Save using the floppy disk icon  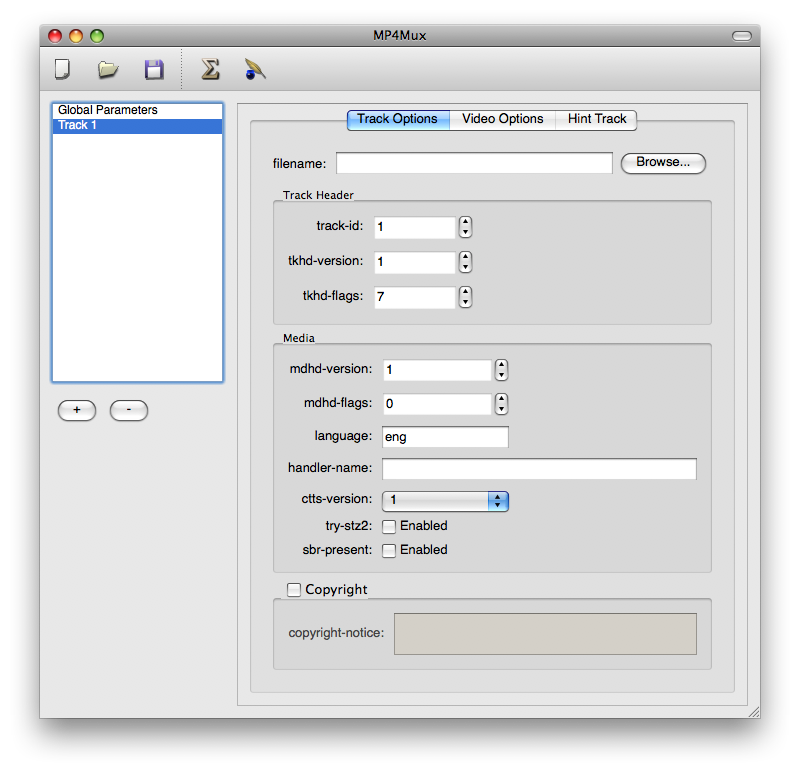click(x=154, y=69)
